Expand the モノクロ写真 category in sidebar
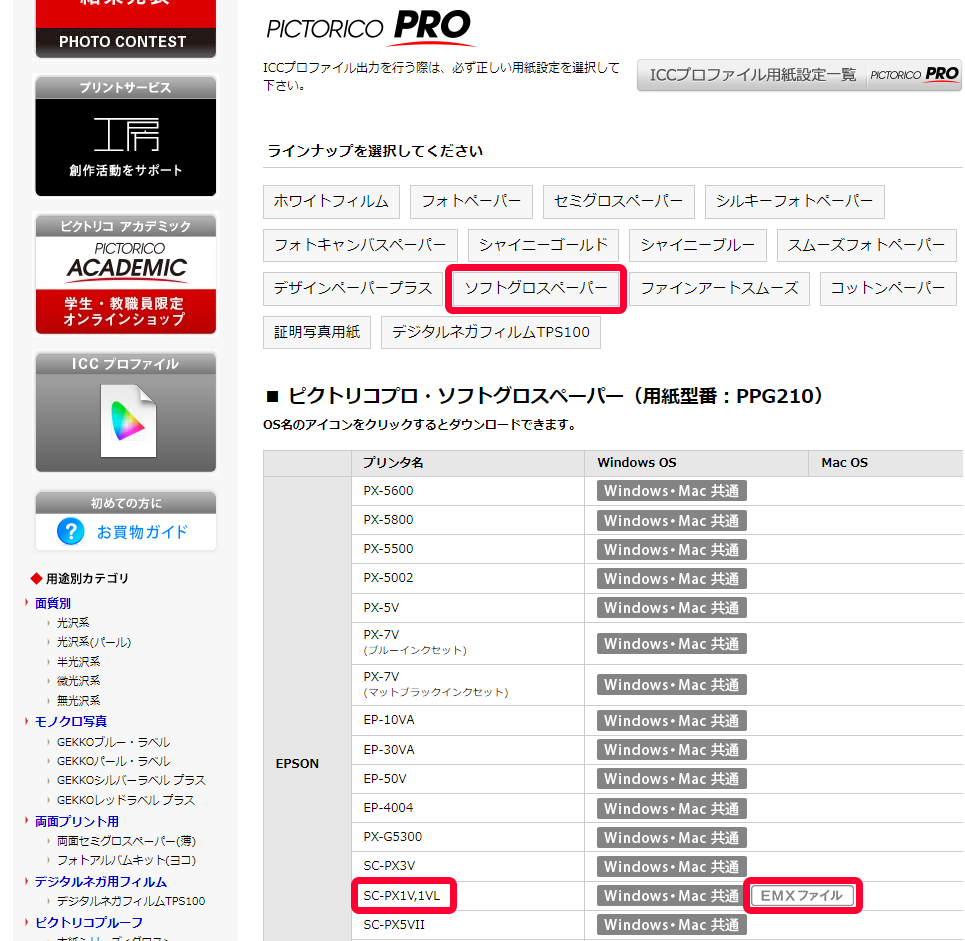Image resolution: width=965 pixels, height=941 pixels. pos(70,721)
